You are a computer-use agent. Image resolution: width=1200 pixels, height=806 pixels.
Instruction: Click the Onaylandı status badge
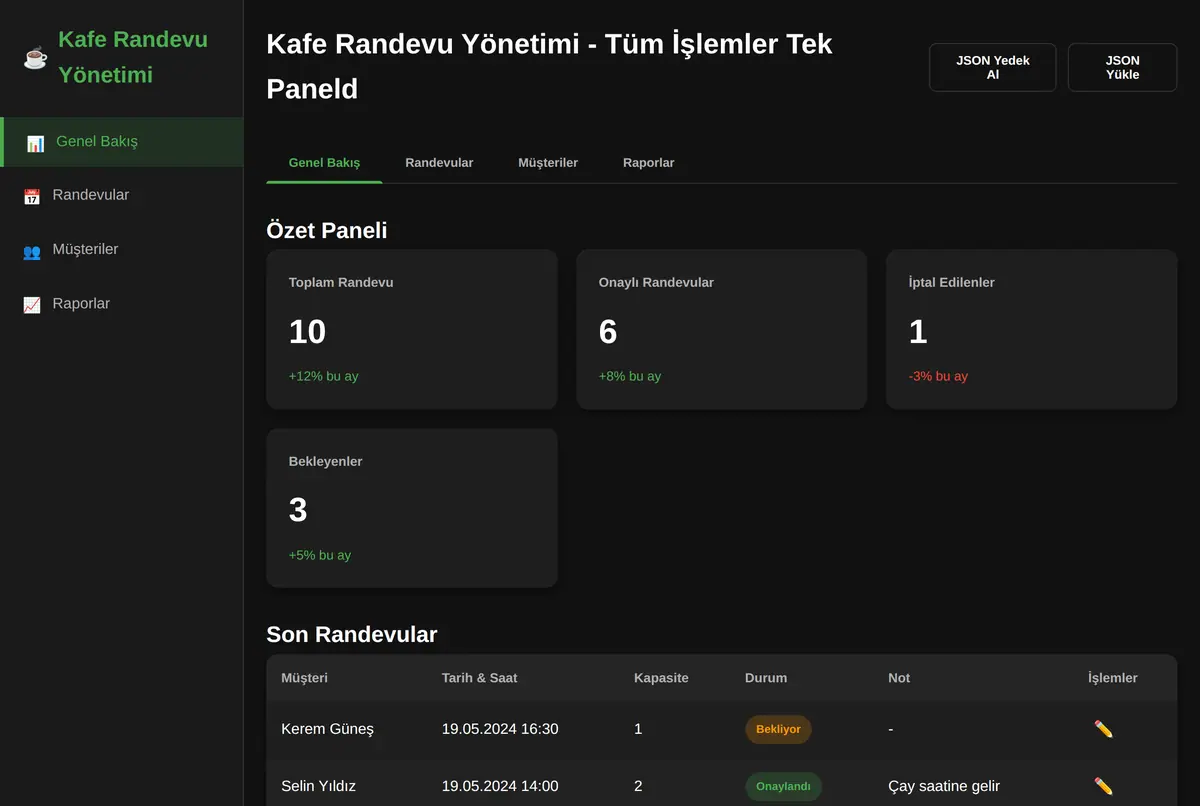point(783,786)
